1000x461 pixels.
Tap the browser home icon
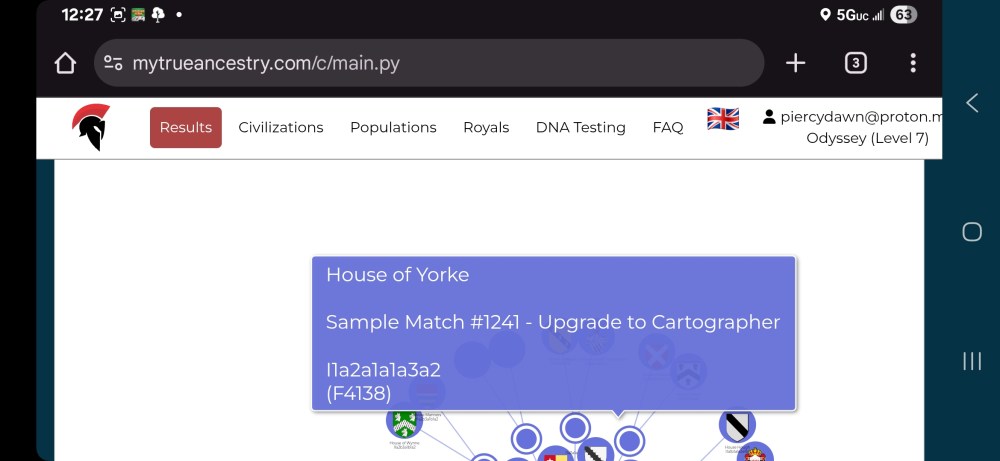click(65, 64)
